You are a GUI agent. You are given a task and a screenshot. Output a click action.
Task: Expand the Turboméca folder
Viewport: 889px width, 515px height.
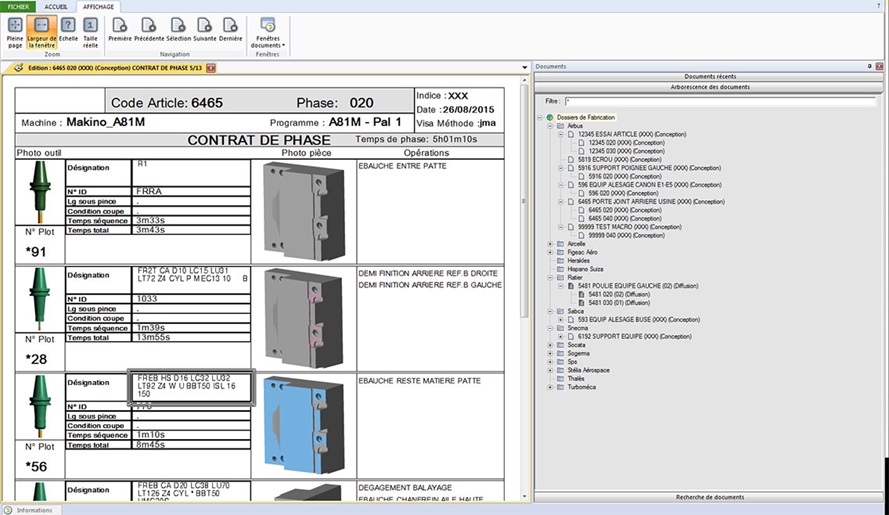[549, 387]
